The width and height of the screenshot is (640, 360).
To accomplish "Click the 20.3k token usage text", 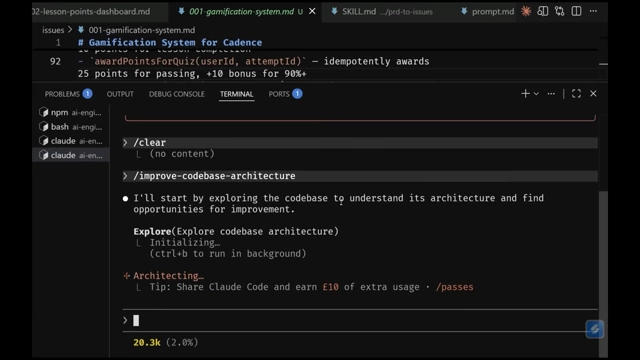I will 147,342.
